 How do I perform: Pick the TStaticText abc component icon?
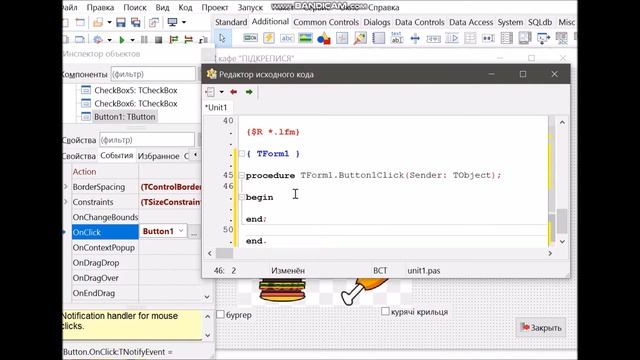(287, 38)
